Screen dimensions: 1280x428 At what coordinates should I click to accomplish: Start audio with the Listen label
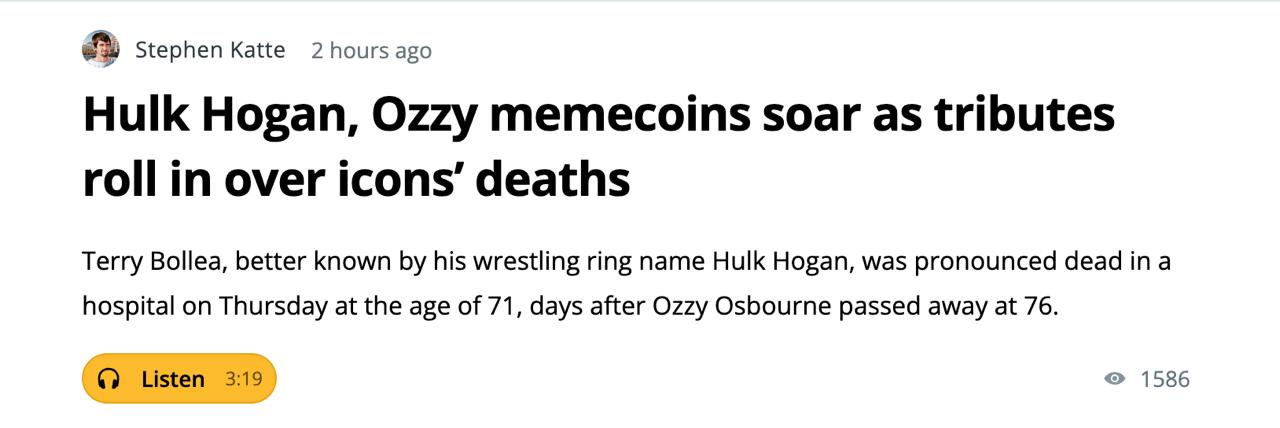coord(173,379)
